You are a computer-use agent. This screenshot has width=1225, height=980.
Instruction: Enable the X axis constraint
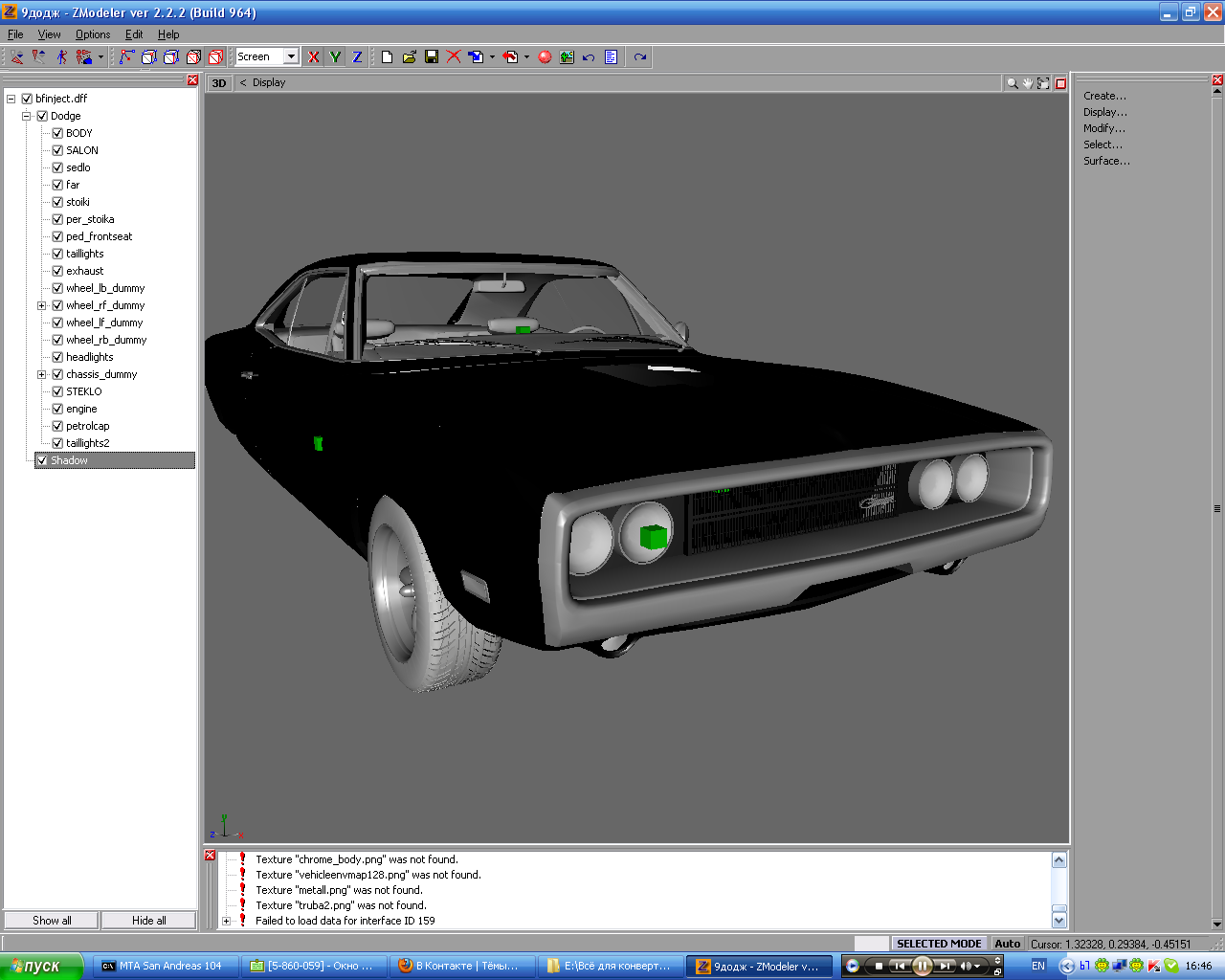pos(313,57)
